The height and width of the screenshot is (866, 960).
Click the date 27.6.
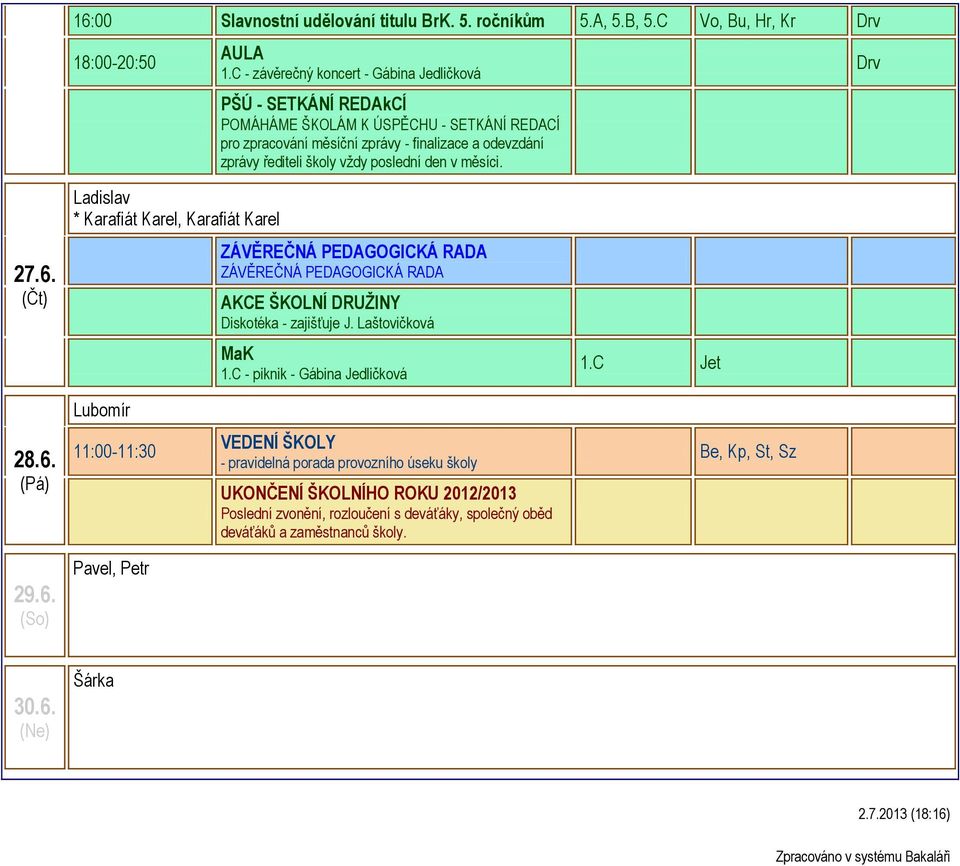[34, 274]
